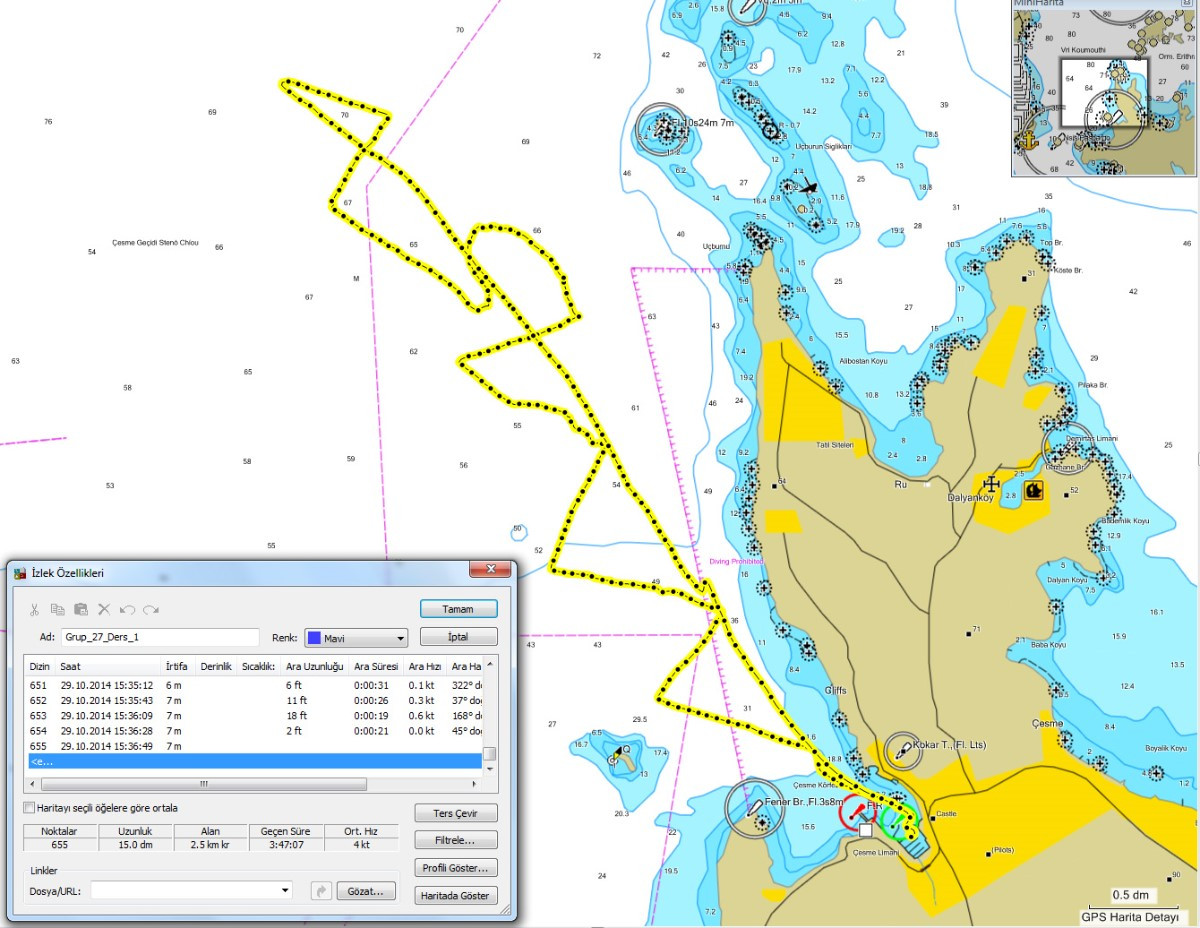1200x928 pixels.
Task: Click the Kokar T. light symbol on map
Action: coord(901,750)
